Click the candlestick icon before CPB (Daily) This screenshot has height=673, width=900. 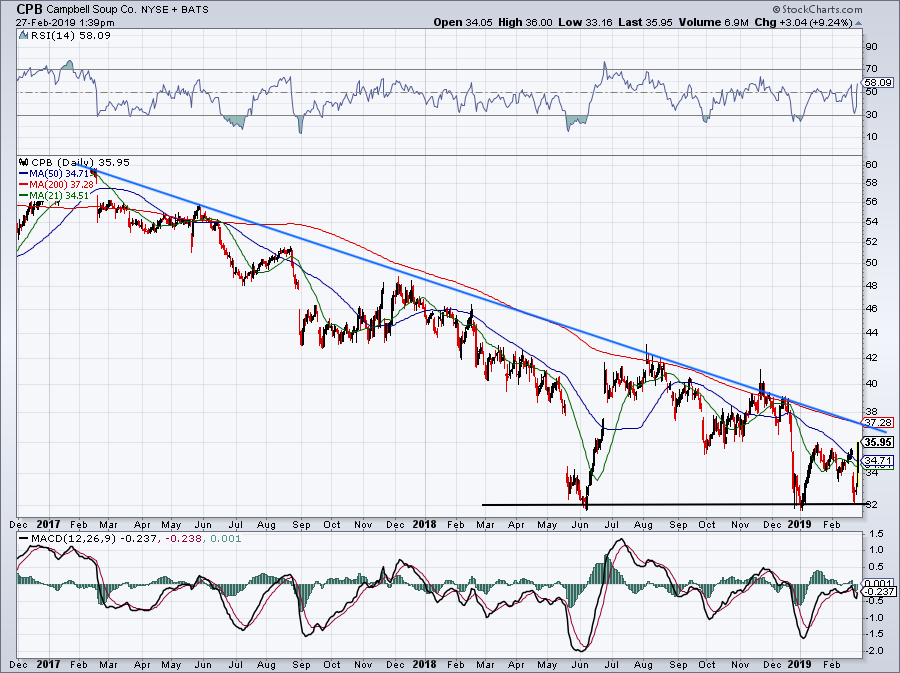coord(24,162)
